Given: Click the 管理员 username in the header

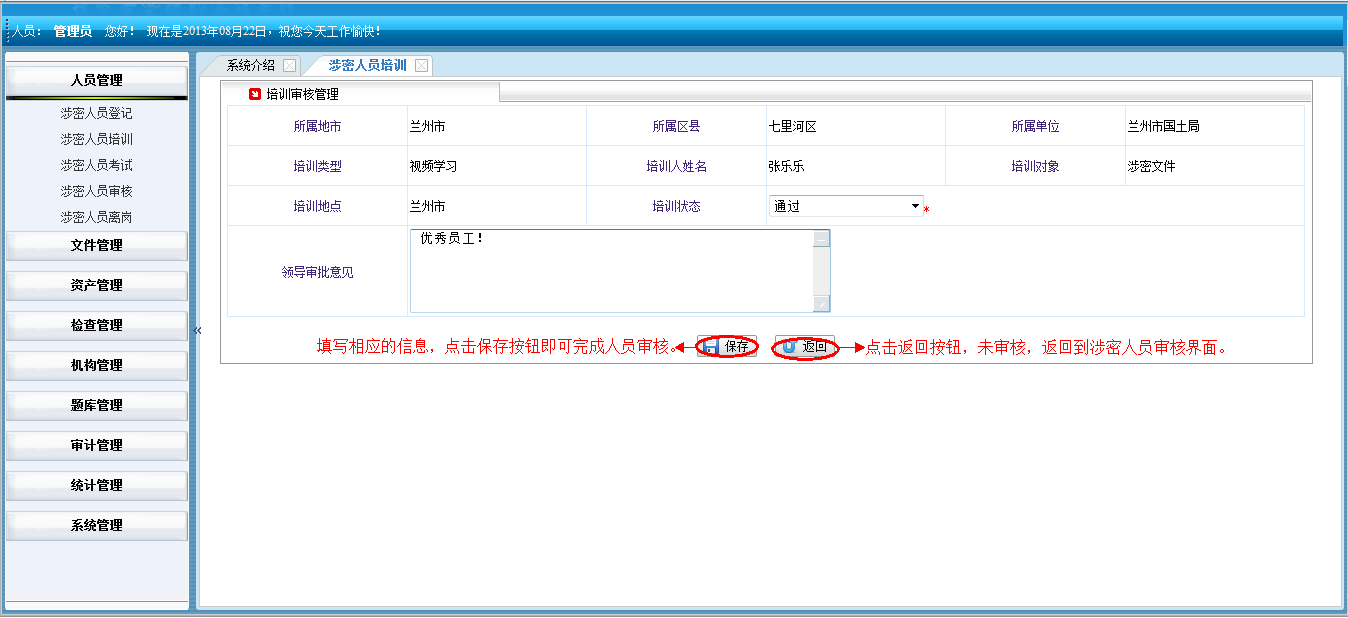Looking at the screenshot, I should (73, 32).
